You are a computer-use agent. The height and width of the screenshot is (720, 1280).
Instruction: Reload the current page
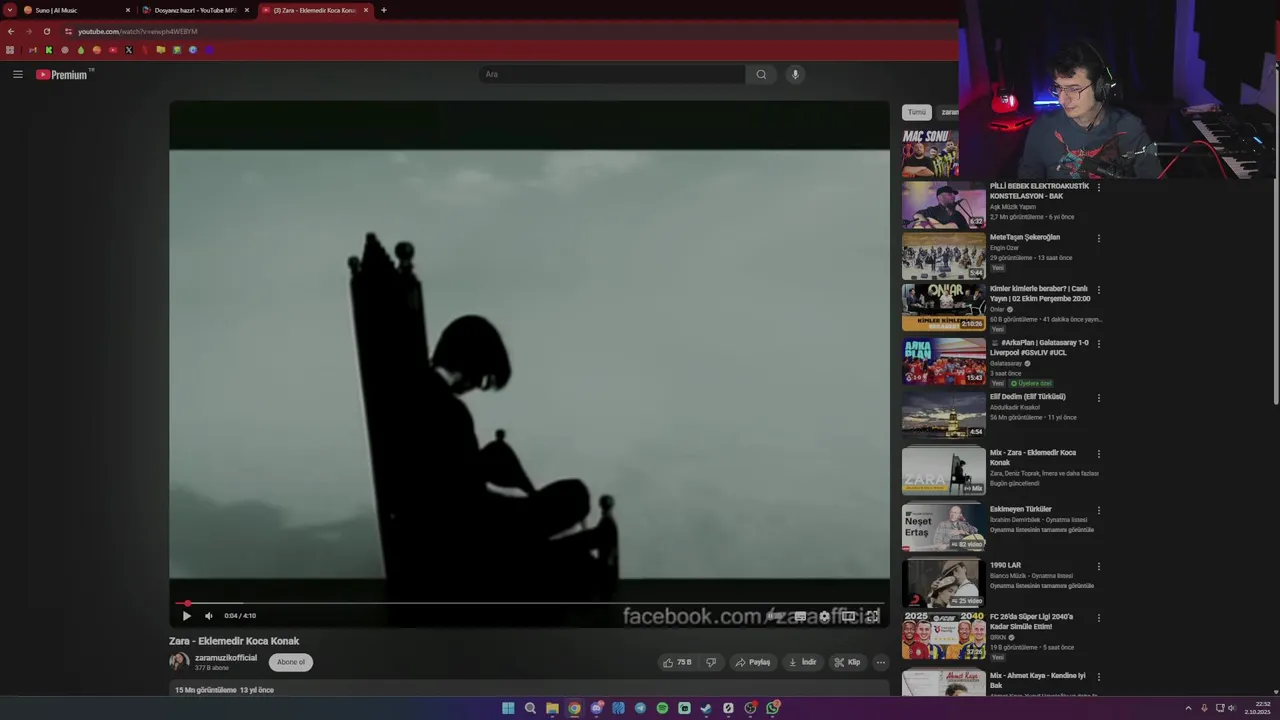[x=46, y=31]
